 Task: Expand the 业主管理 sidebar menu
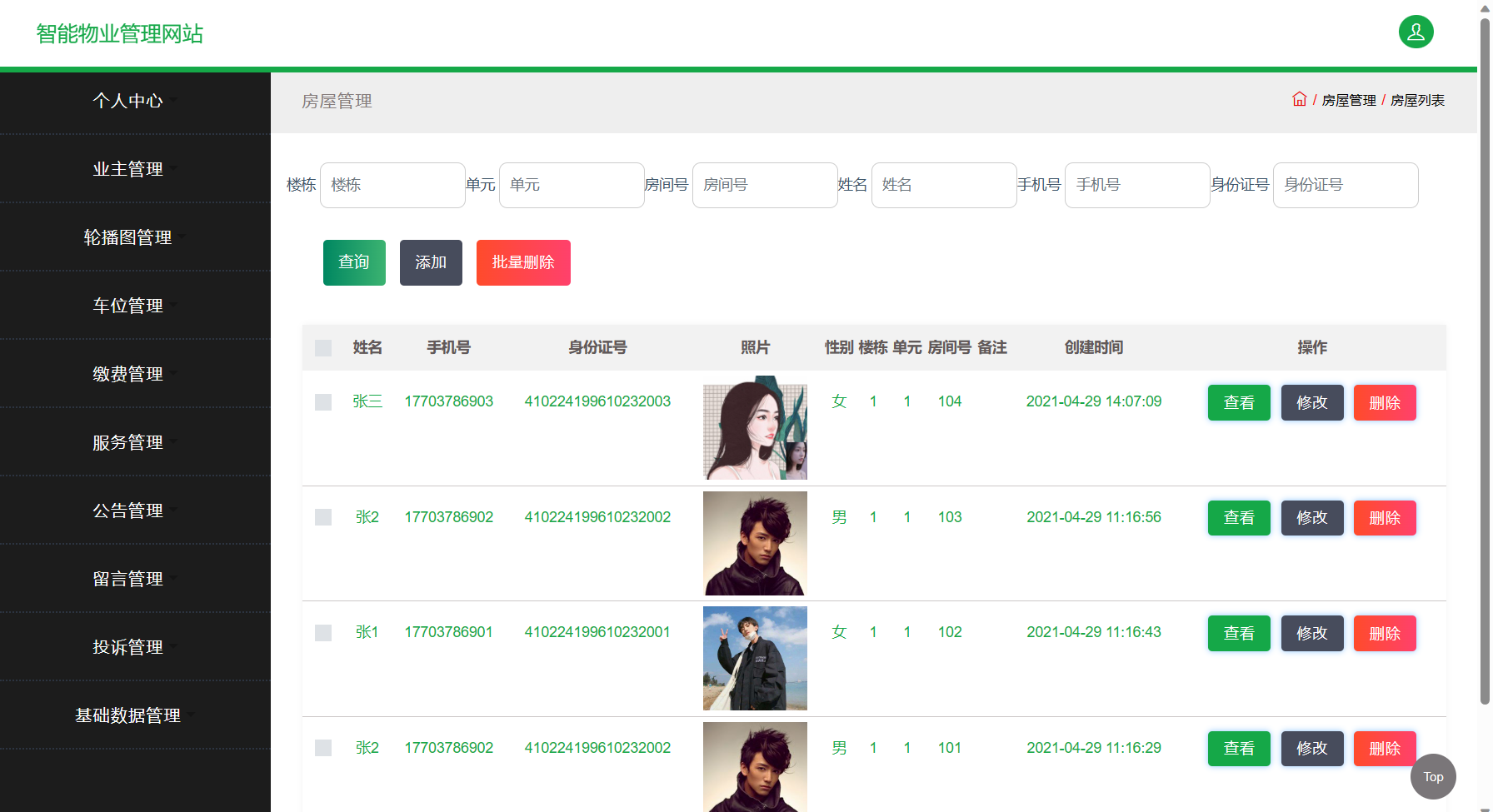(x=135, y=169)
